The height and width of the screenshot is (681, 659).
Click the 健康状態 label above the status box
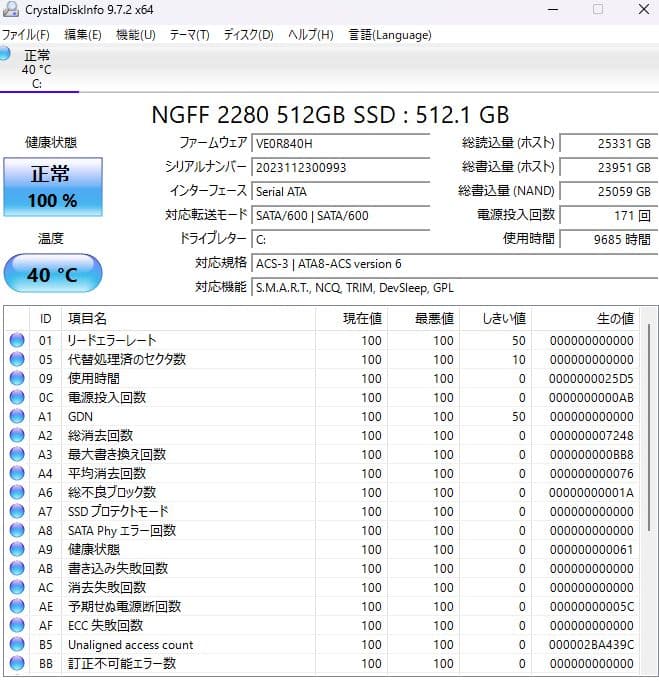[51, 142]
